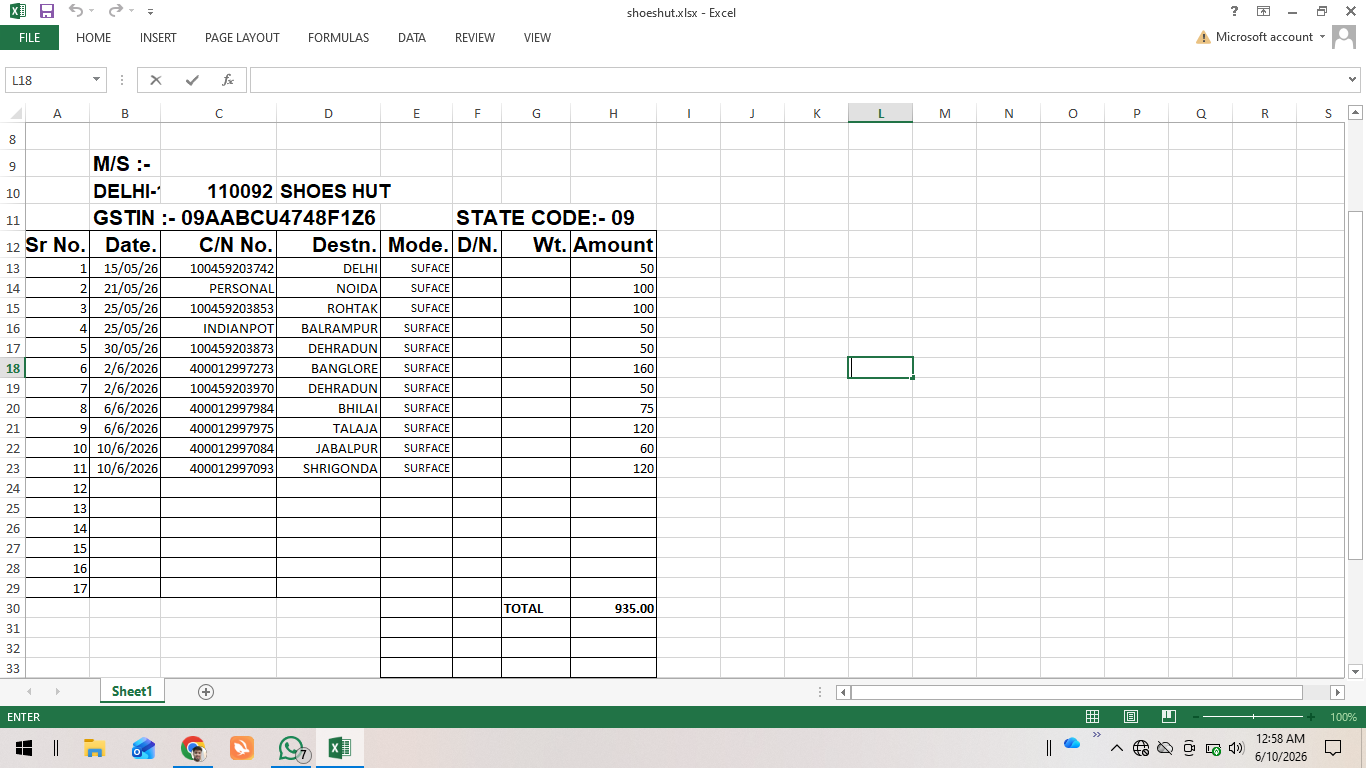Viewport: 1366px width, 768px height.
Task: Open the FILE backstage tab
Action: (29, 38)
